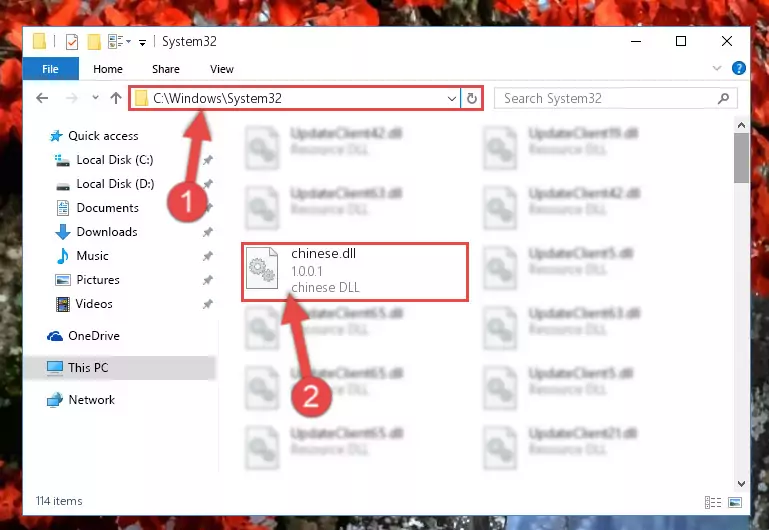
Task: Select OneDrive in navigation pane
Action: 94,336
